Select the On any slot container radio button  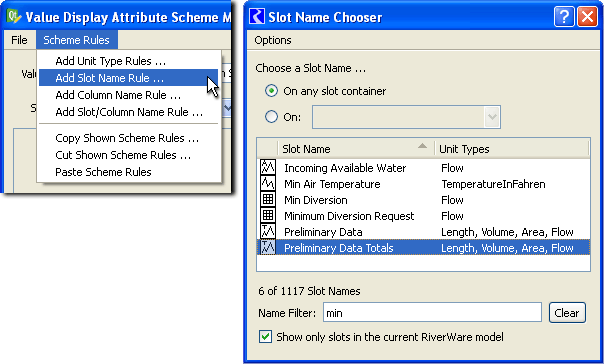(272, 91)
